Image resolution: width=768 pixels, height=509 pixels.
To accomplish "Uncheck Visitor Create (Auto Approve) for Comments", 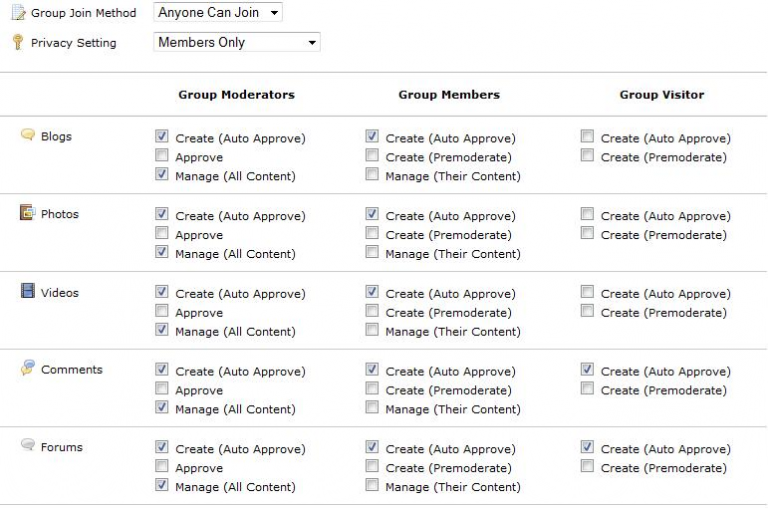I will [x=587, y=369].
